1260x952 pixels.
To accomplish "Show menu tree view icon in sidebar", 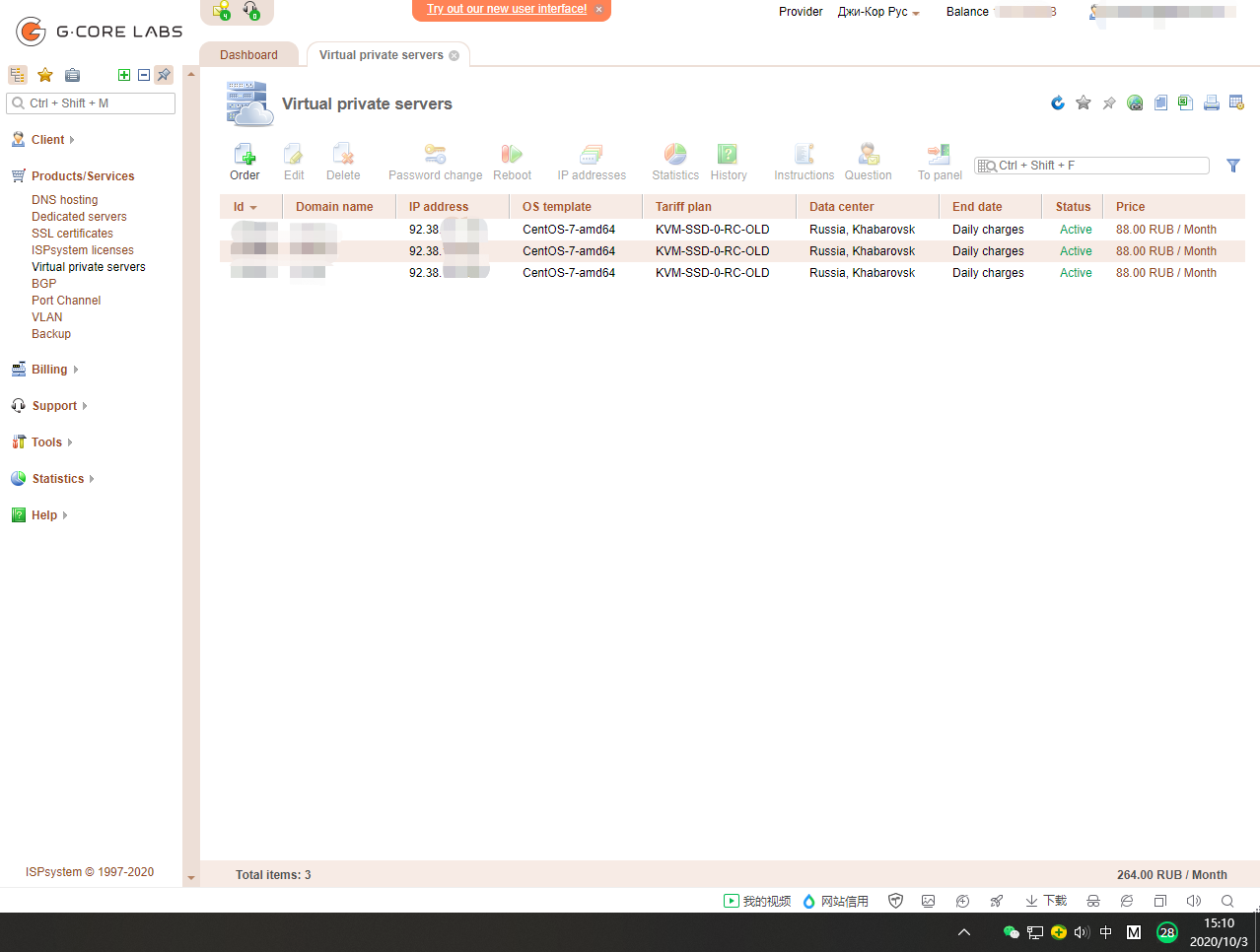I will [x=18, y=75].
